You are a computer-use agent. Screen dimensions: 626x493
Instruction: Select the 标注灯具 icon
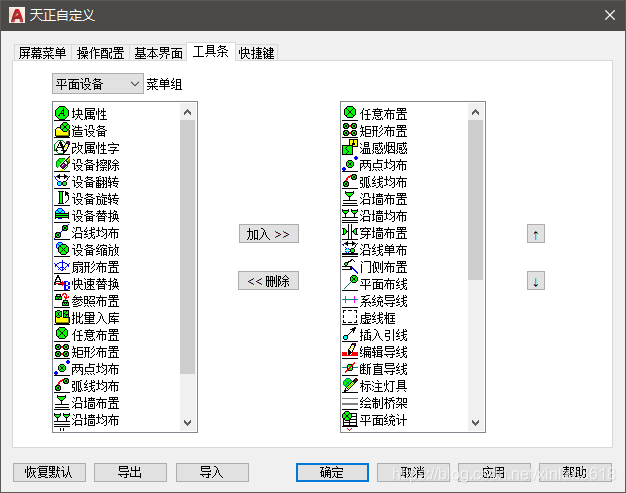350,386
